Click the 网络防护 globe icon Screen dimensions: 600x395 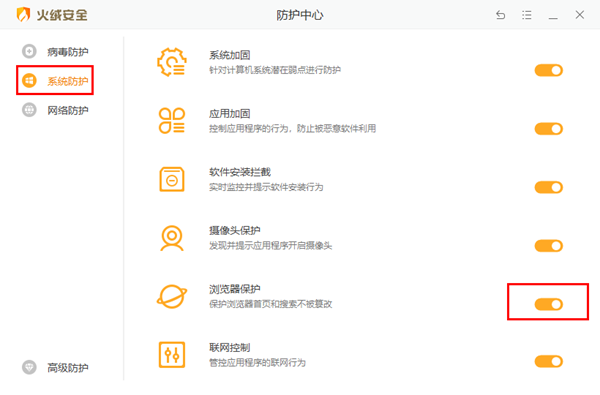coord(29,110)
